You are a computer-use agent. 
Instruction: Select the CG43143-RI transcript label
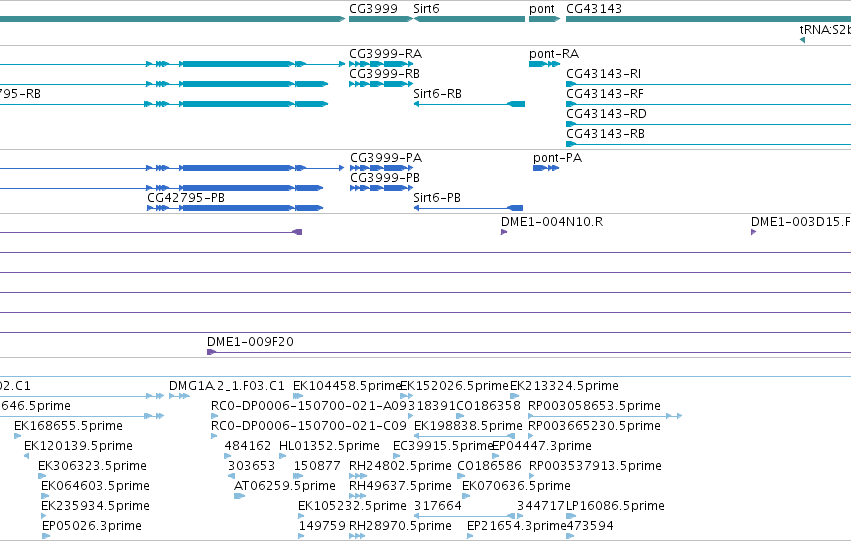[604, 74]
